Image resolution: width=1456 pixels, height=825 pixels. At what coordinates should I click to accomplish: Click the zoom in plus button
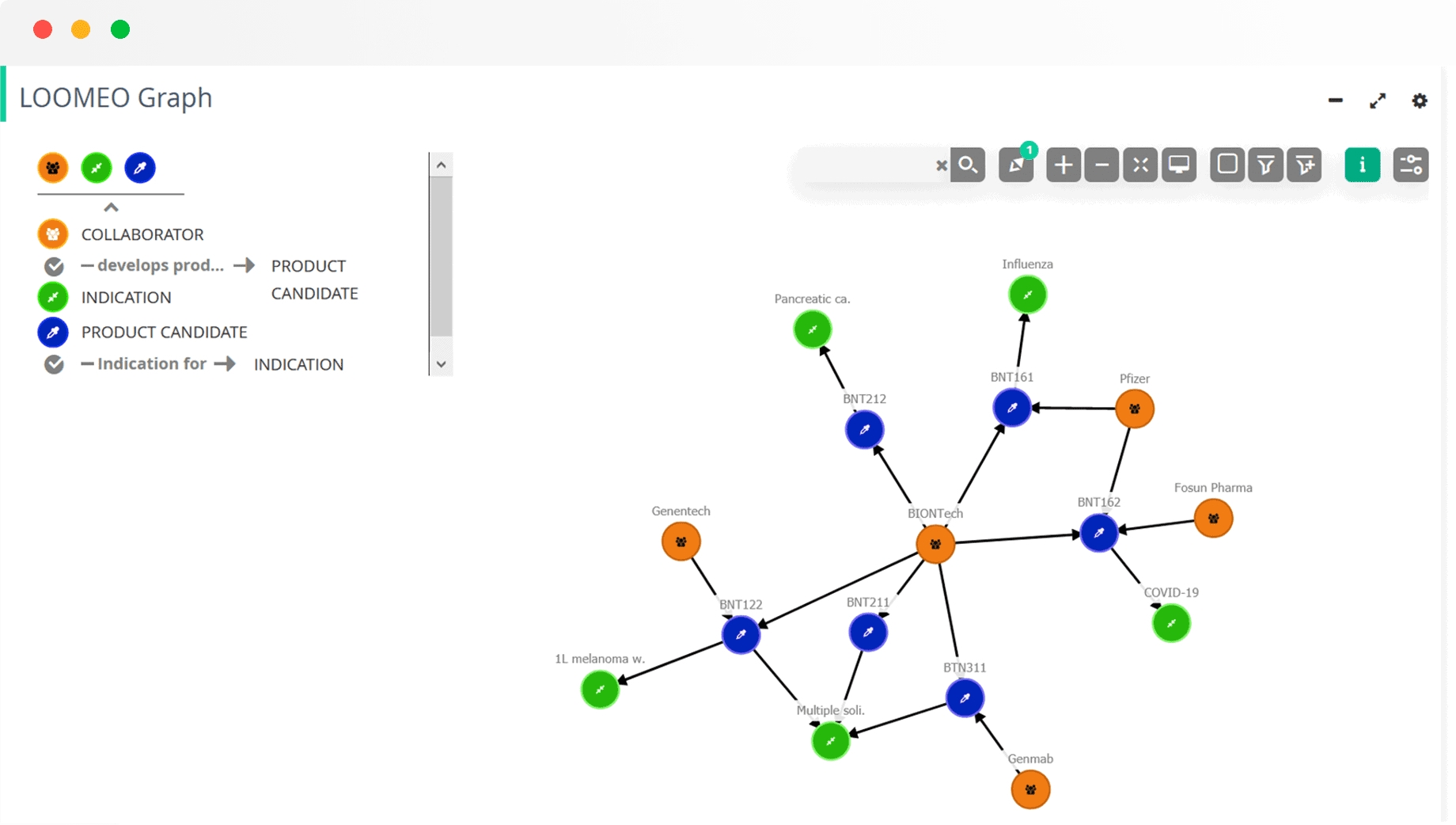click(x=1063, y=165)
